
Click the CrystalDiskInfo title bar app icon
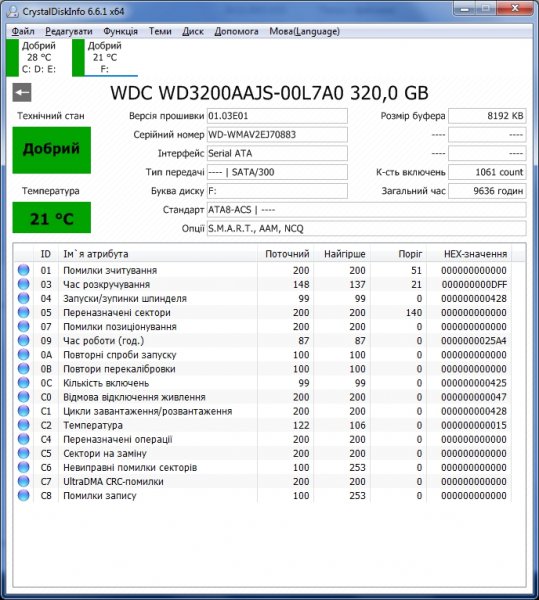12,11
